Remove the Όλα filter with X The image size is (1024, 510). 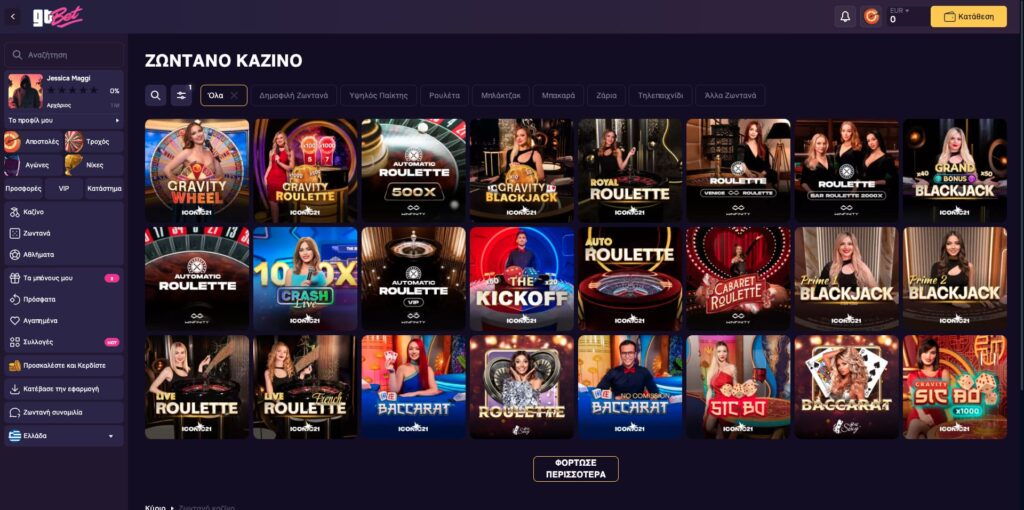(234, 95)
